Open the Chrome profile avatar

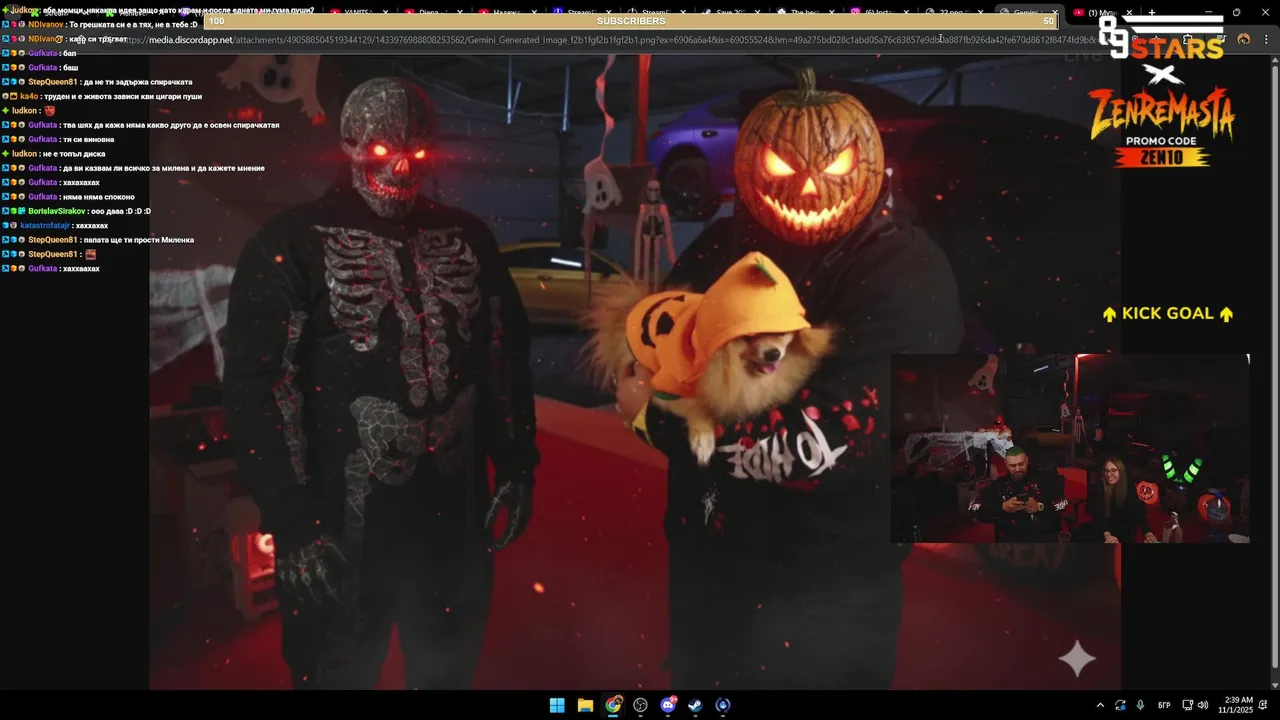tap(1243, 39)
